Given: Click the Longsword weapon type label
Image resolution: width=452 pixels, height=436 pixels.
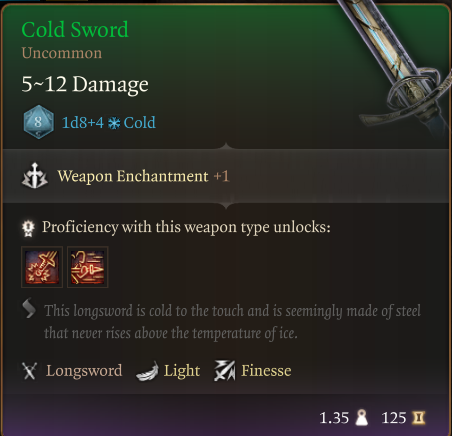Looking at the screenshot, I should (x=84, y=371).
